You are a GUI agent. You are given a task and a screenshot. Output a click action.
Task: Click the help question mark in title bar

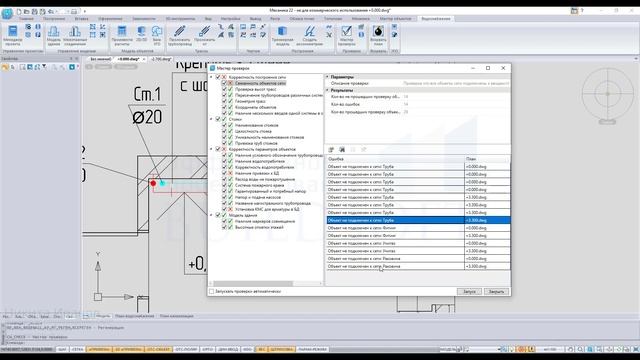[x=582, y=11]
